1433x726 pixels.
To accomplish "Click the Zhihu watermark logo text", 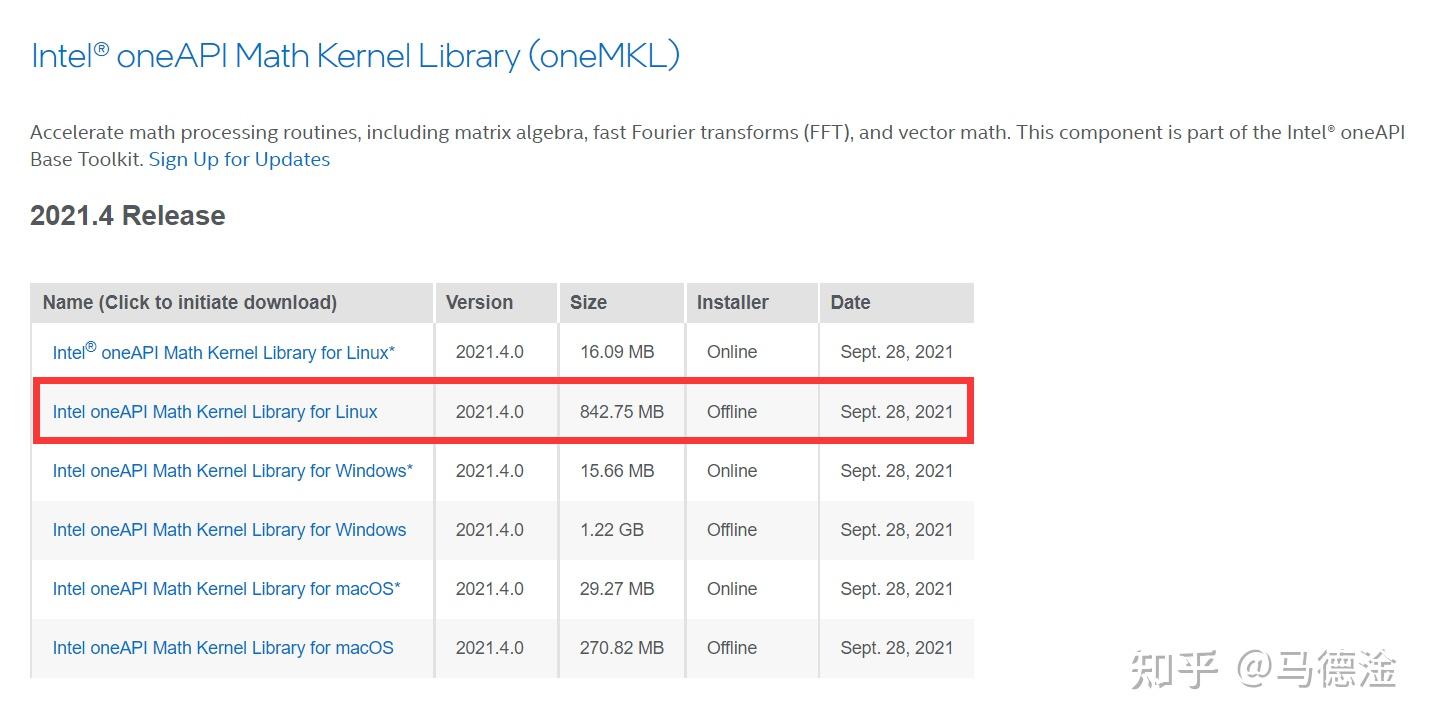I will 1176,670.
